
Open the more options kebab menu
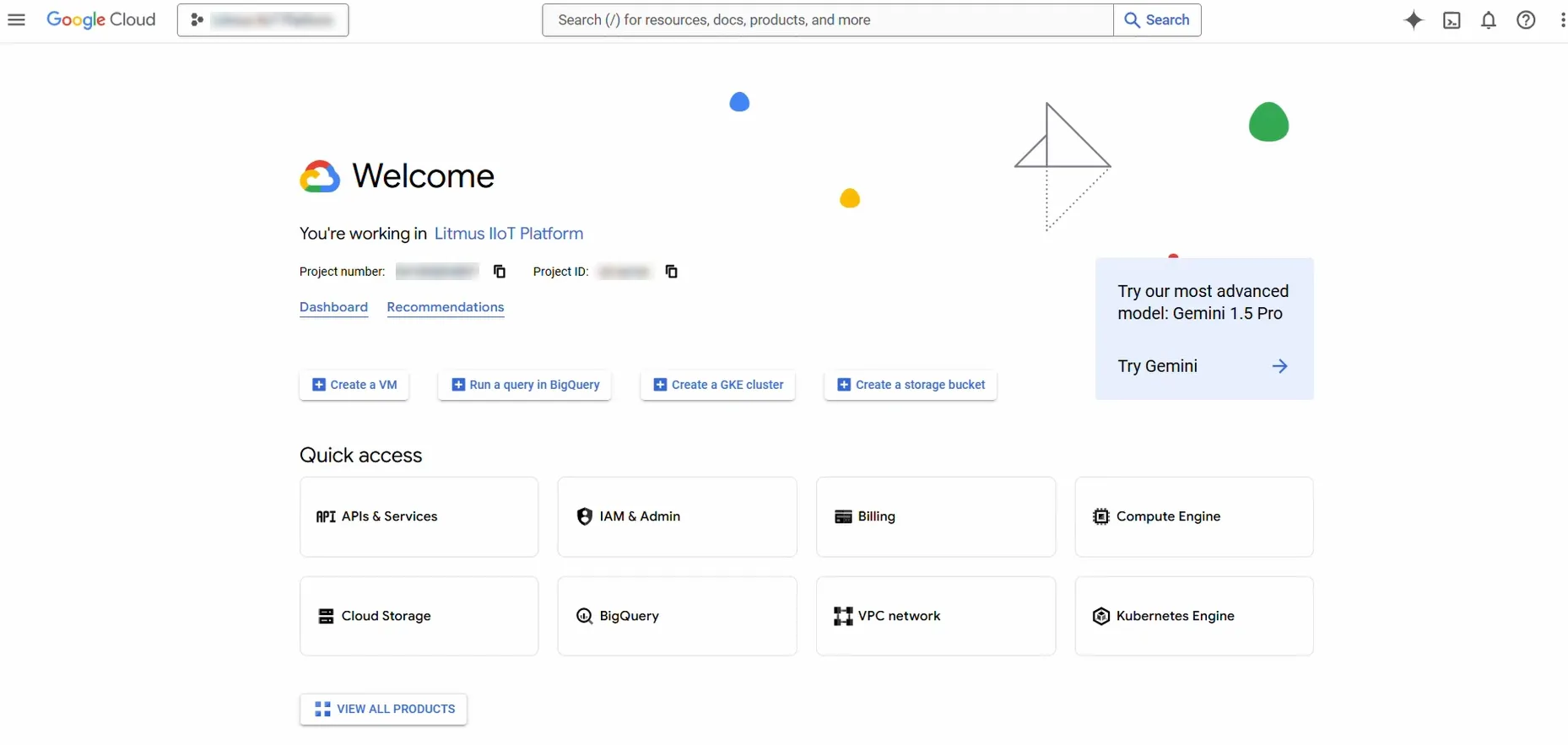coord(1562,20)
